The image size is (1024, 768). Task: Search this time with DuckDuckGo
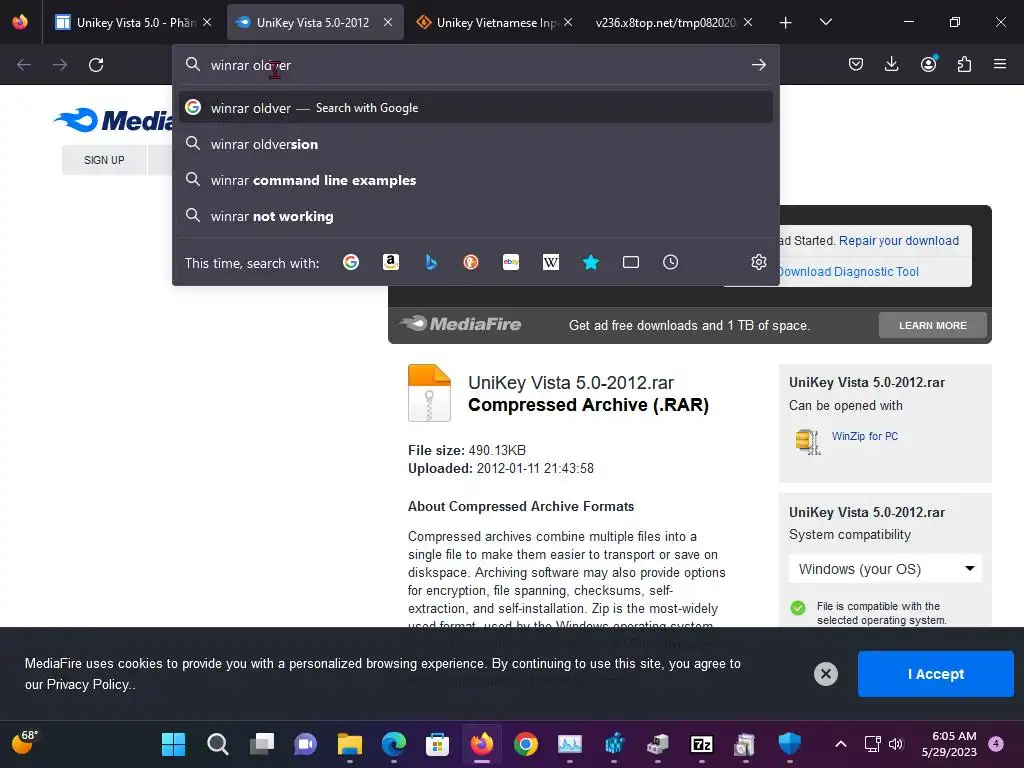coord(471,263)
